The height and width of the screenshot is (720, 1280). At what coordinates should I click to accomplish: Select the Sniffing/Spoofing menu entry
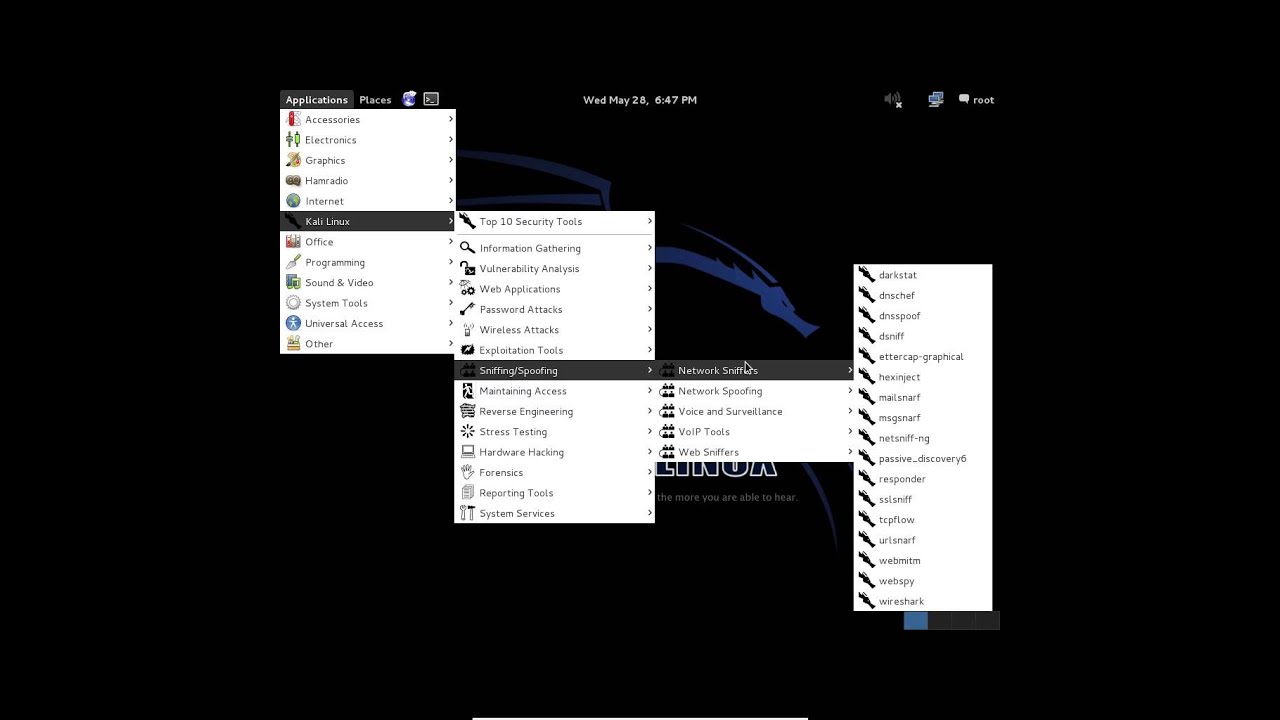555,370
